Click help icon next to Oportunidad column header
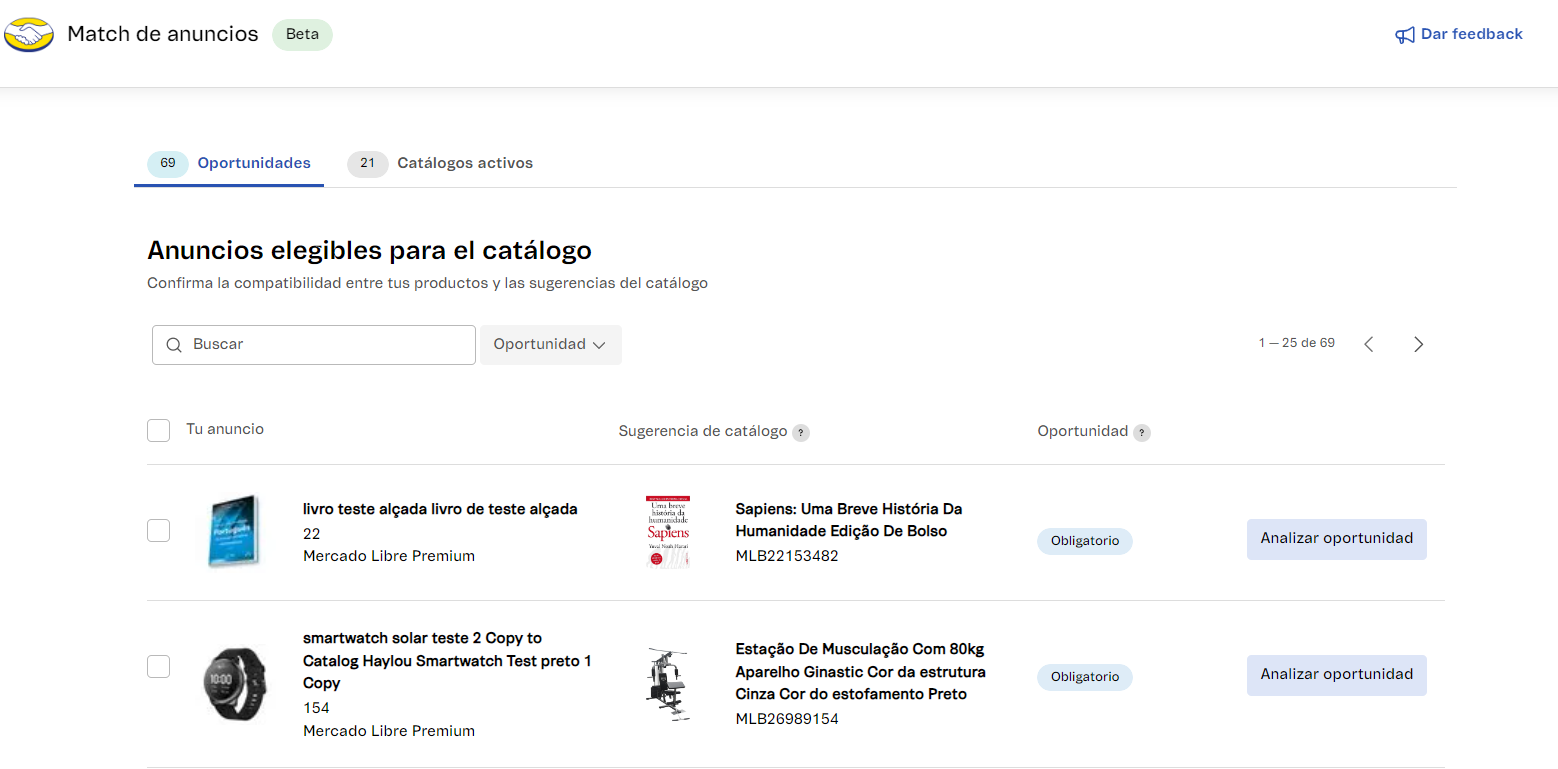1558x769 pixels. tap(1142, 433)
